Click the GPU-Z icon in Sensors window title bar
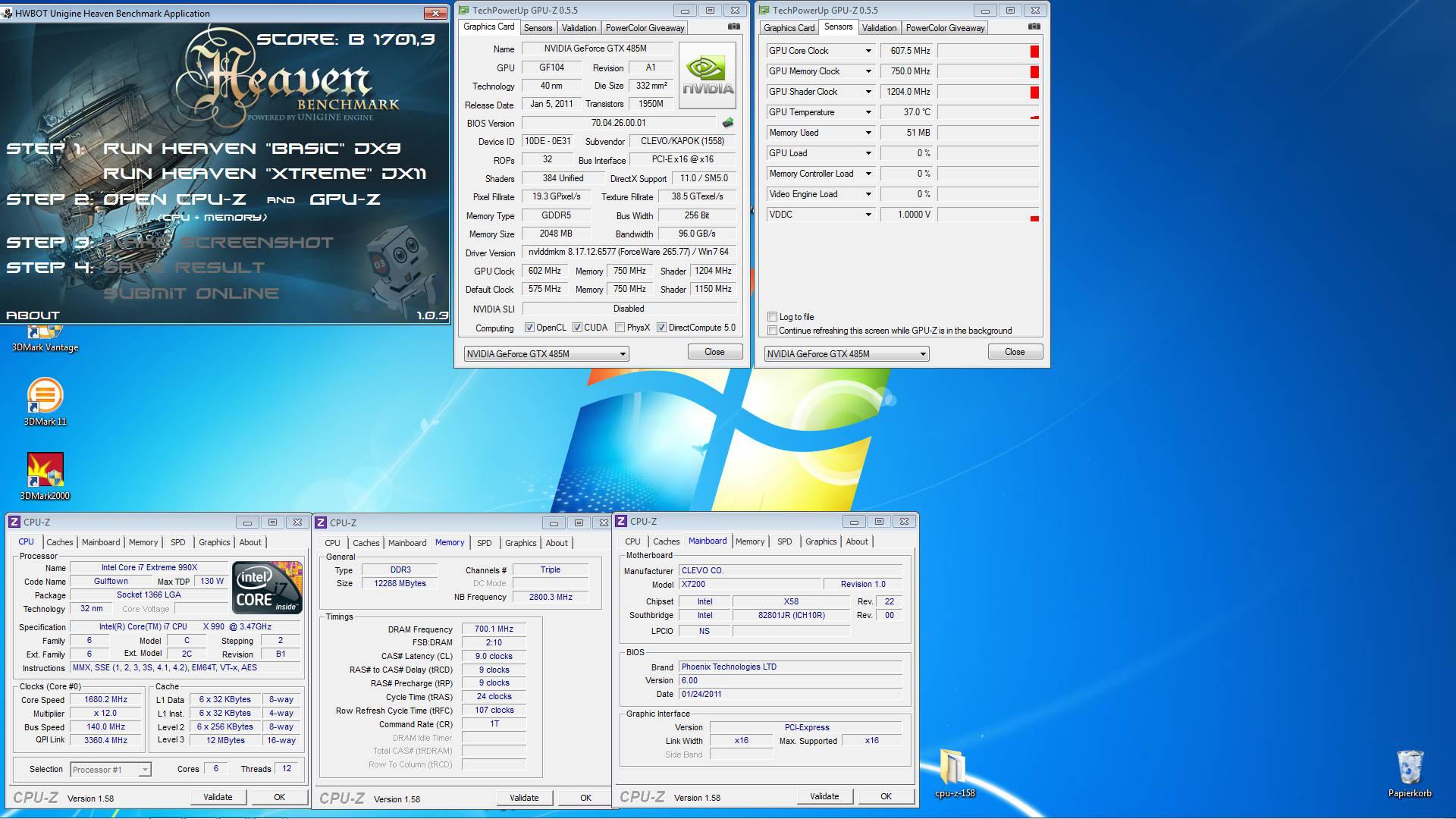Viewport: 1456px width, 819px height. 764,11
